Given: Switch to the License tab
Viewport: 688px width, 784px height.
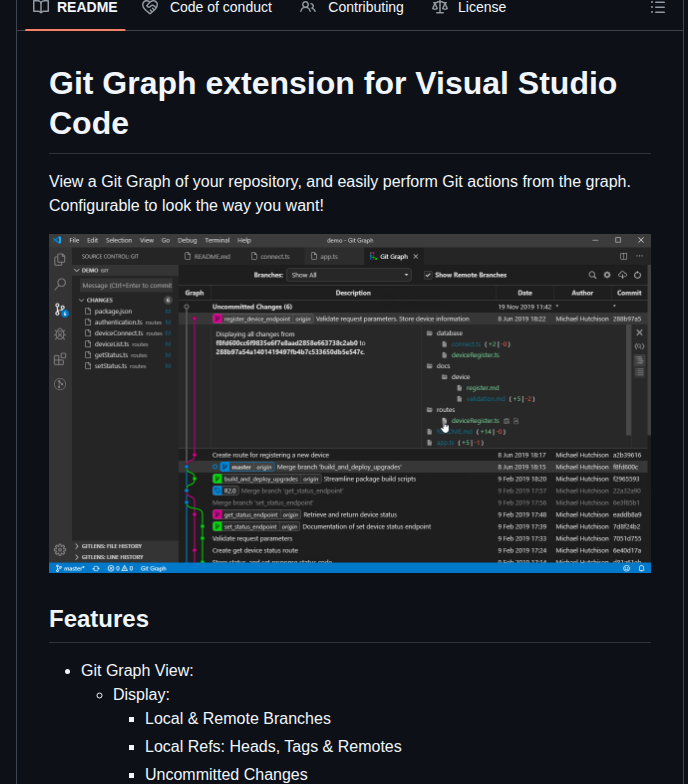Looking at the screenshot, I should [x=468, y=8].
